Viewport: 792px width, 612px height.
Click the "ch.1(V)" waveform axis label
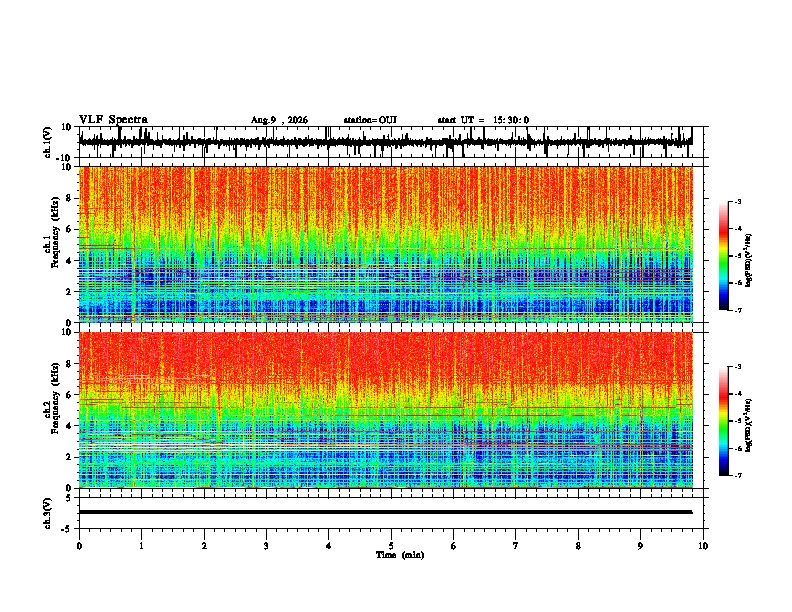[x=48, y=142]
